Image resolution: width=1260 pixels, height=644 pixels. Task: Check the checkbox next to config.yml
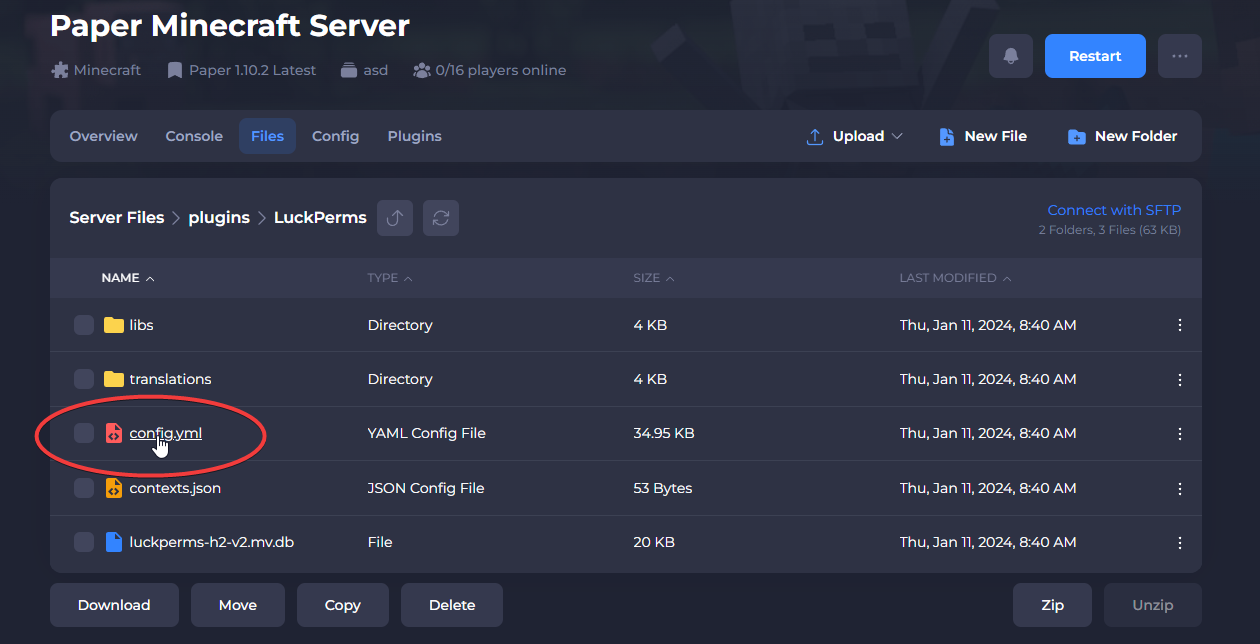point(84,433)
